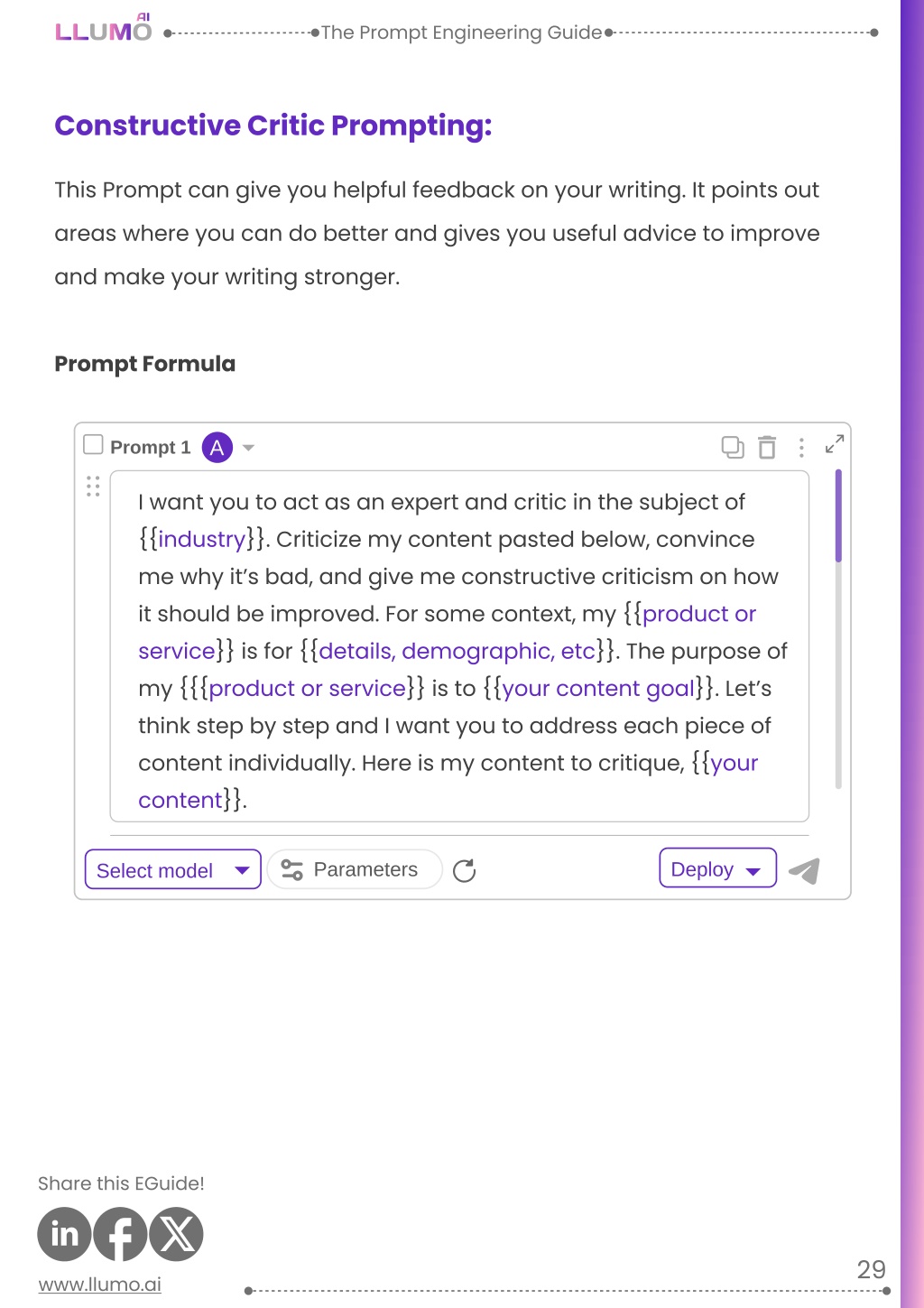
Task: Click the purple A avatar badge
Action: coord(217,447)
